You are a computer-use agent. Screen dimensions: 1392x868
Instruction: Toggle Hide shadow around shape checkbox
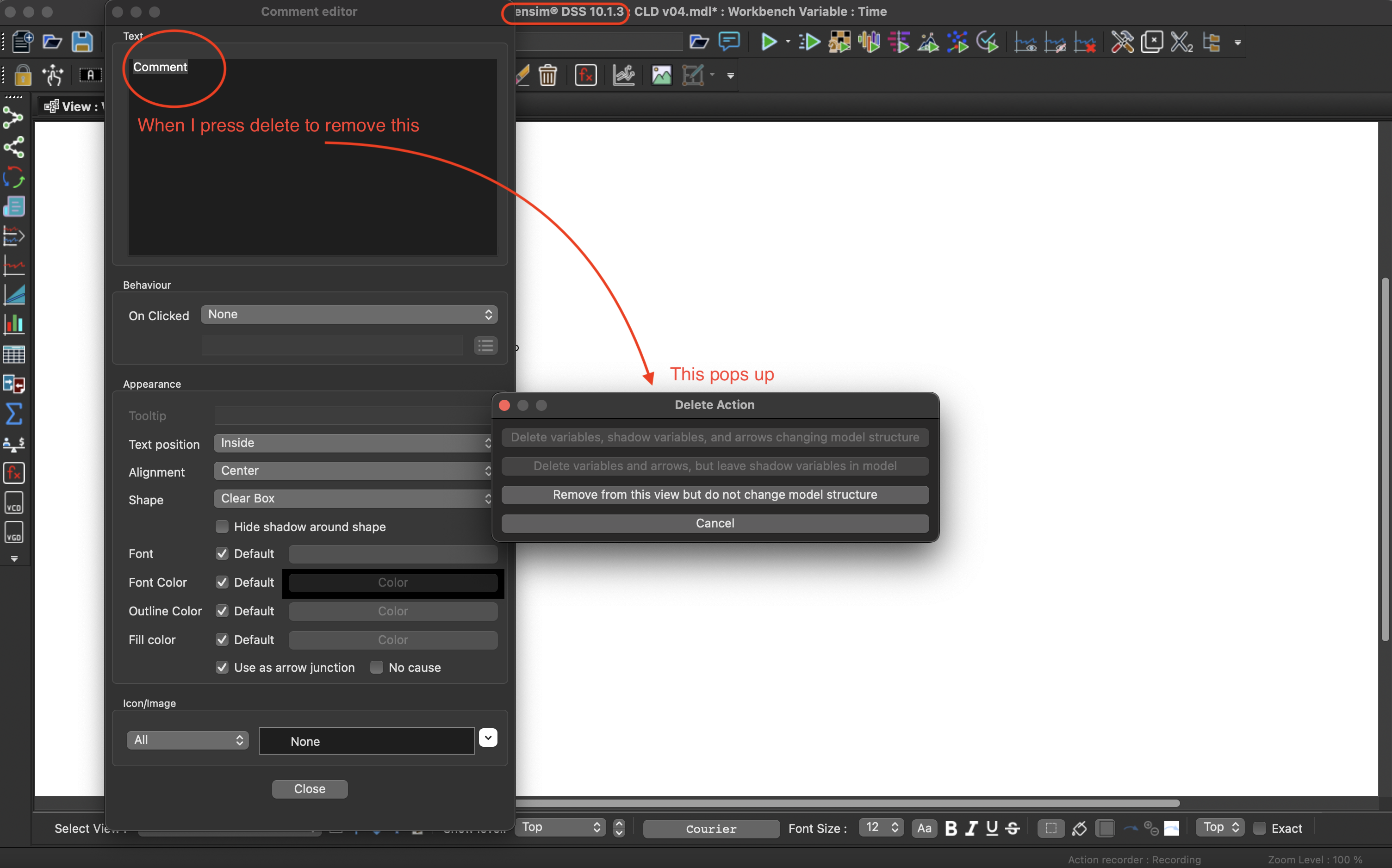click(222, 527)
